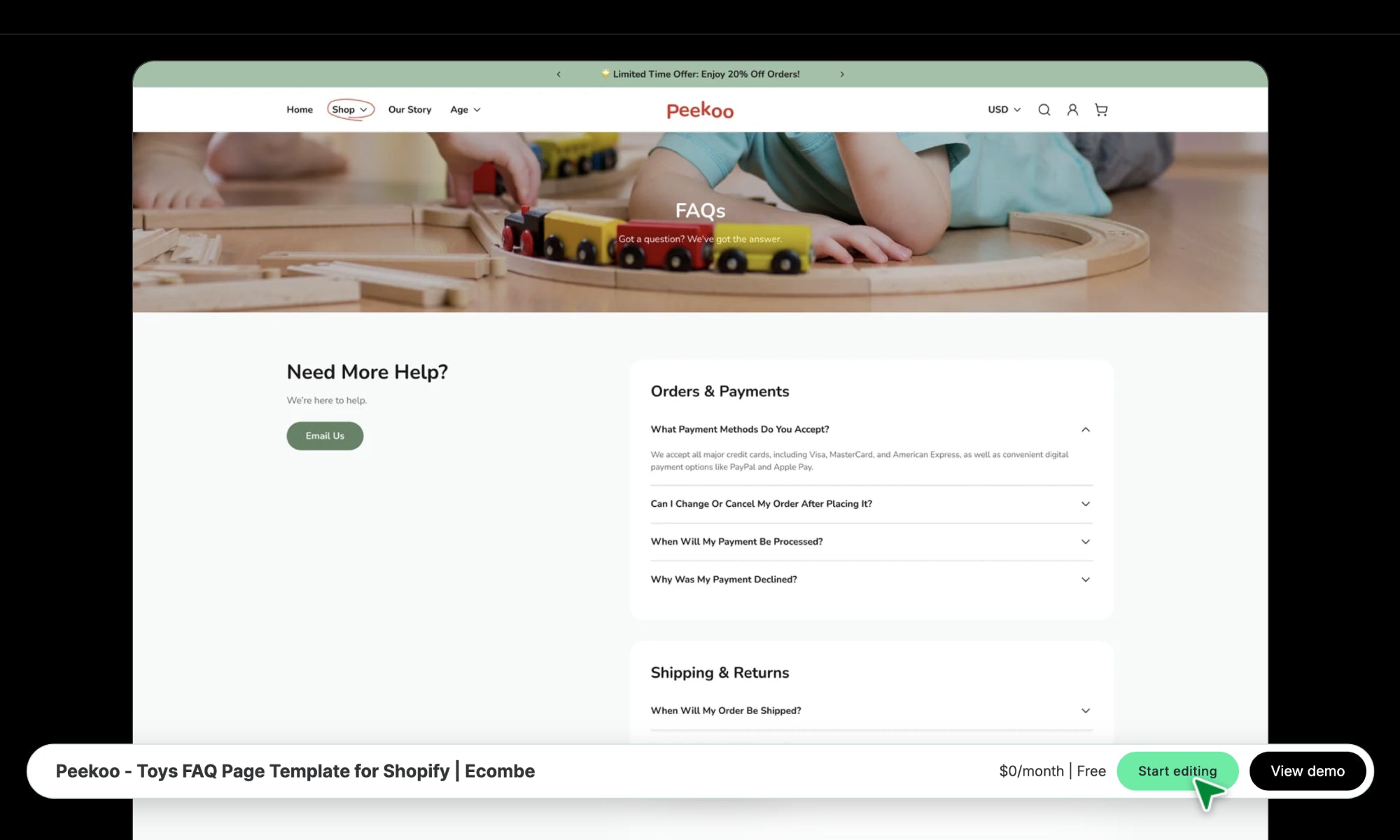Go to the Home menu item
1400x840 pixels.
[x=300, y=110]
